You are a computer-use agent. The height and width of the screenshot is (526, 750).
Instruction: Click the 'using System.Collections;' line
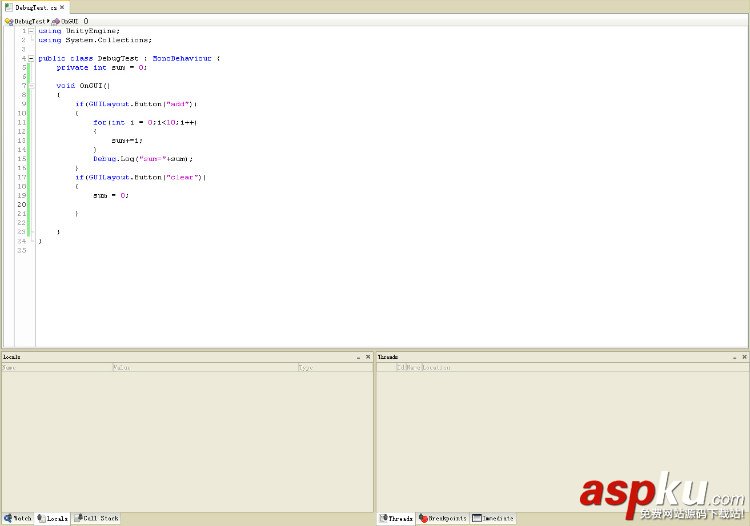(x=95, y=40)
